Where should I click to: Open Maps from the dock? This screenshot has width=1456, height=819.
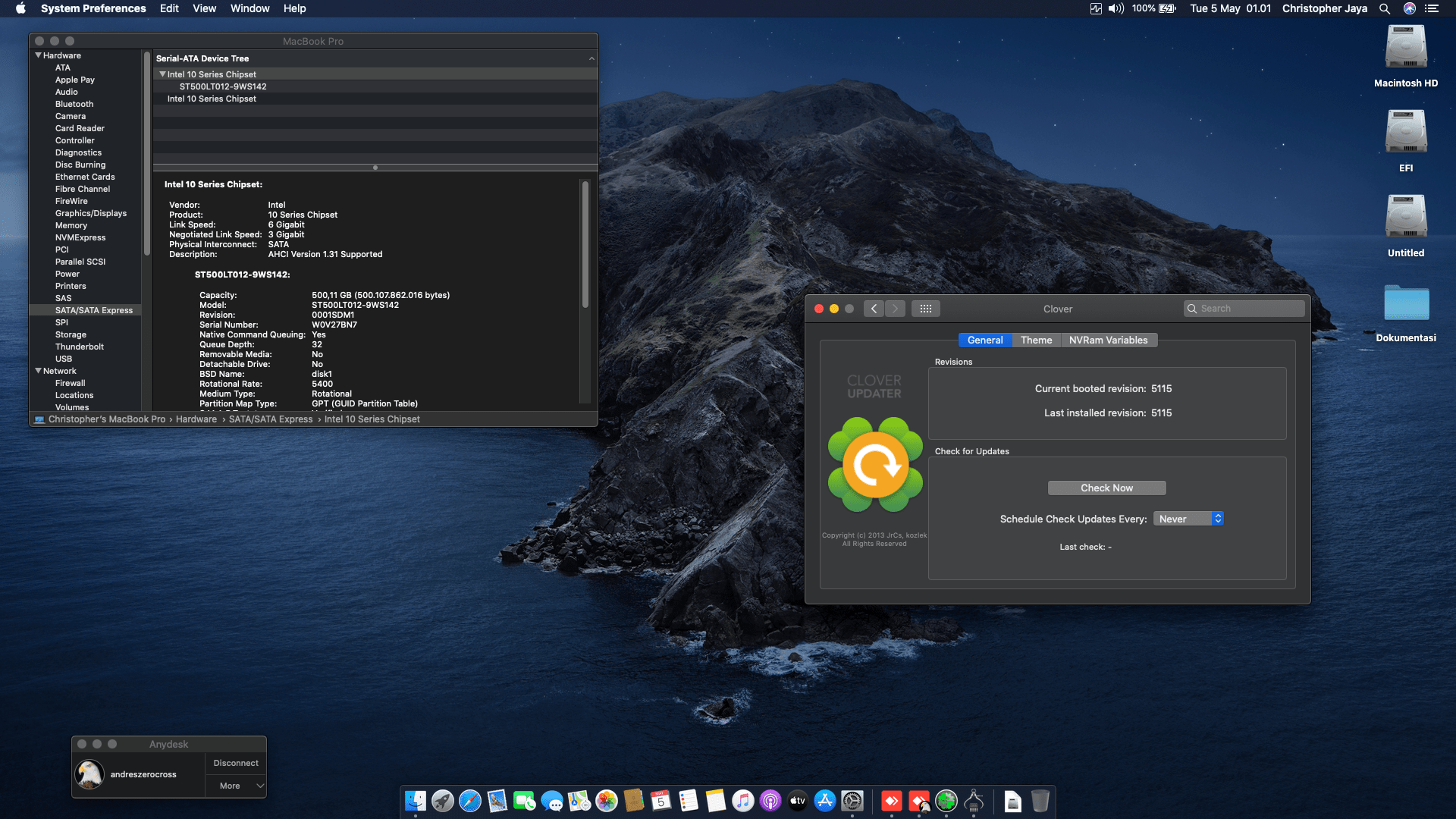click(579, 801)
